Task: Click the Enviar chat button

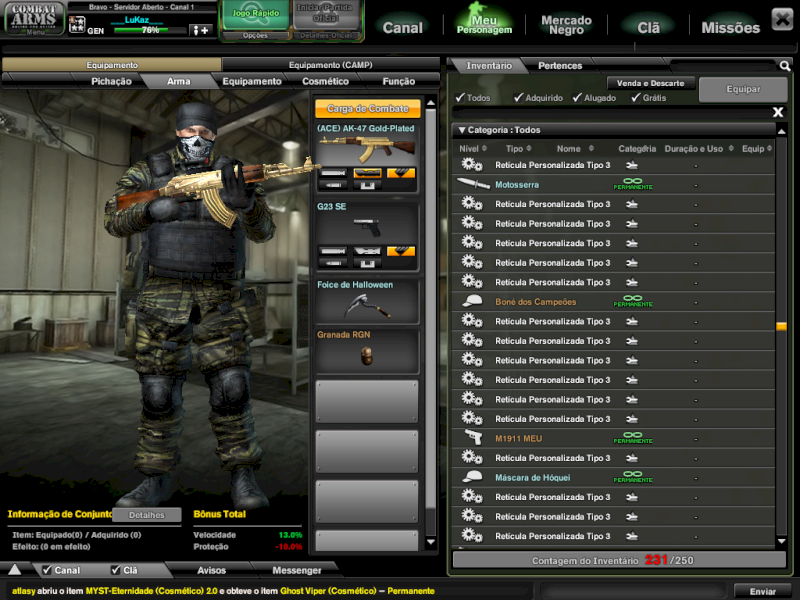Action: (x=762, y=591)
